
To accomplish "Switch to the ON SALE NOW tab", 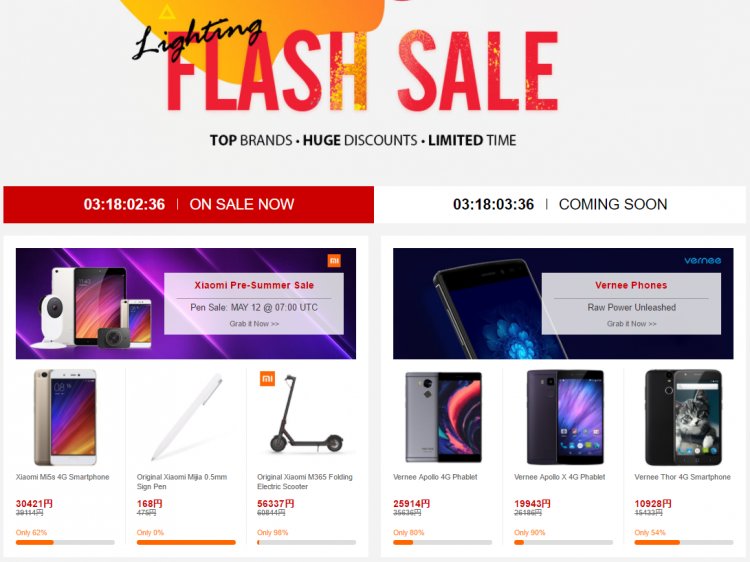I will 188,205.
